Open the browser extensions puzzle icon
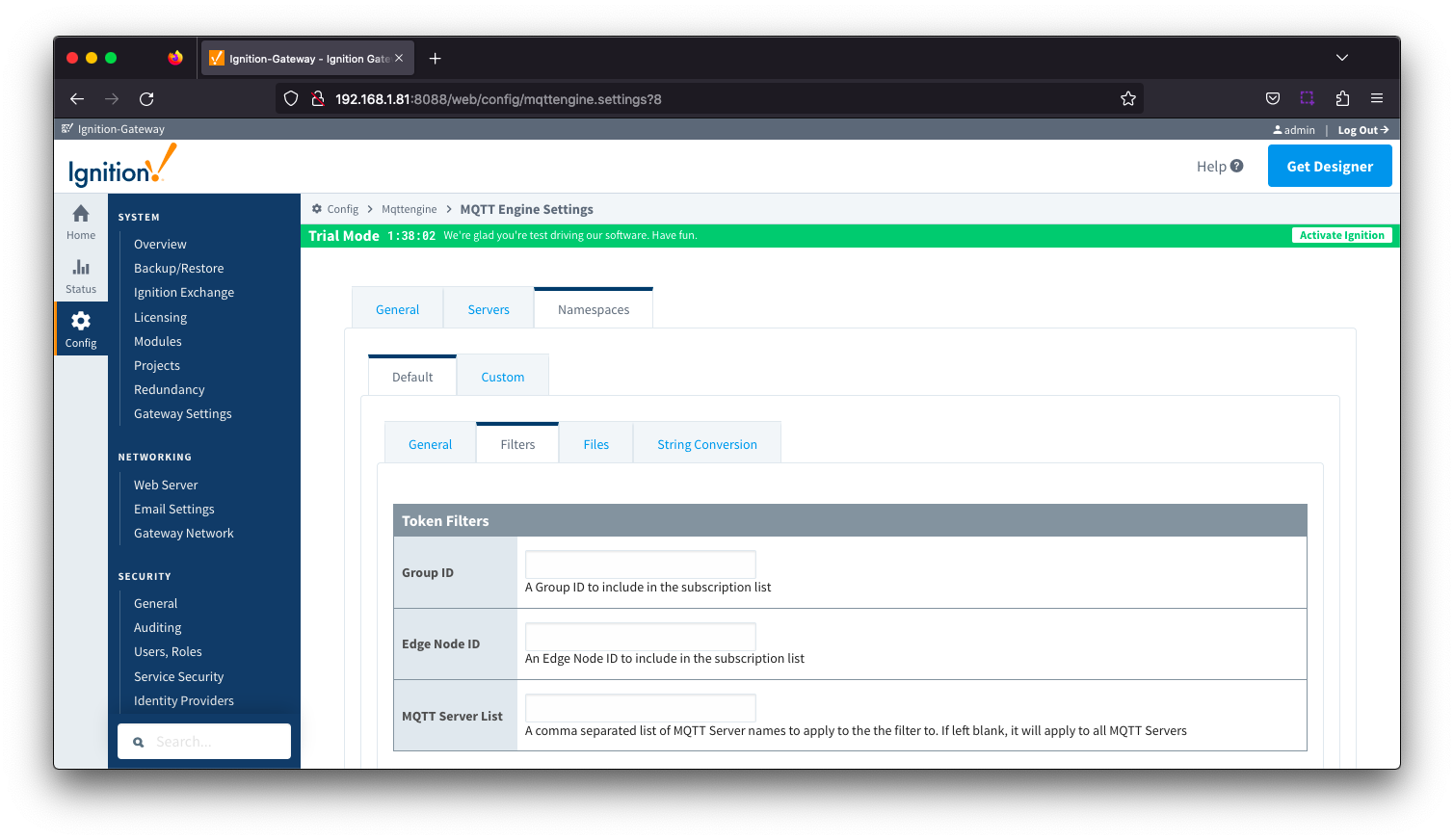Viewport: 1454px width, 840px height. pos(1342,98)
